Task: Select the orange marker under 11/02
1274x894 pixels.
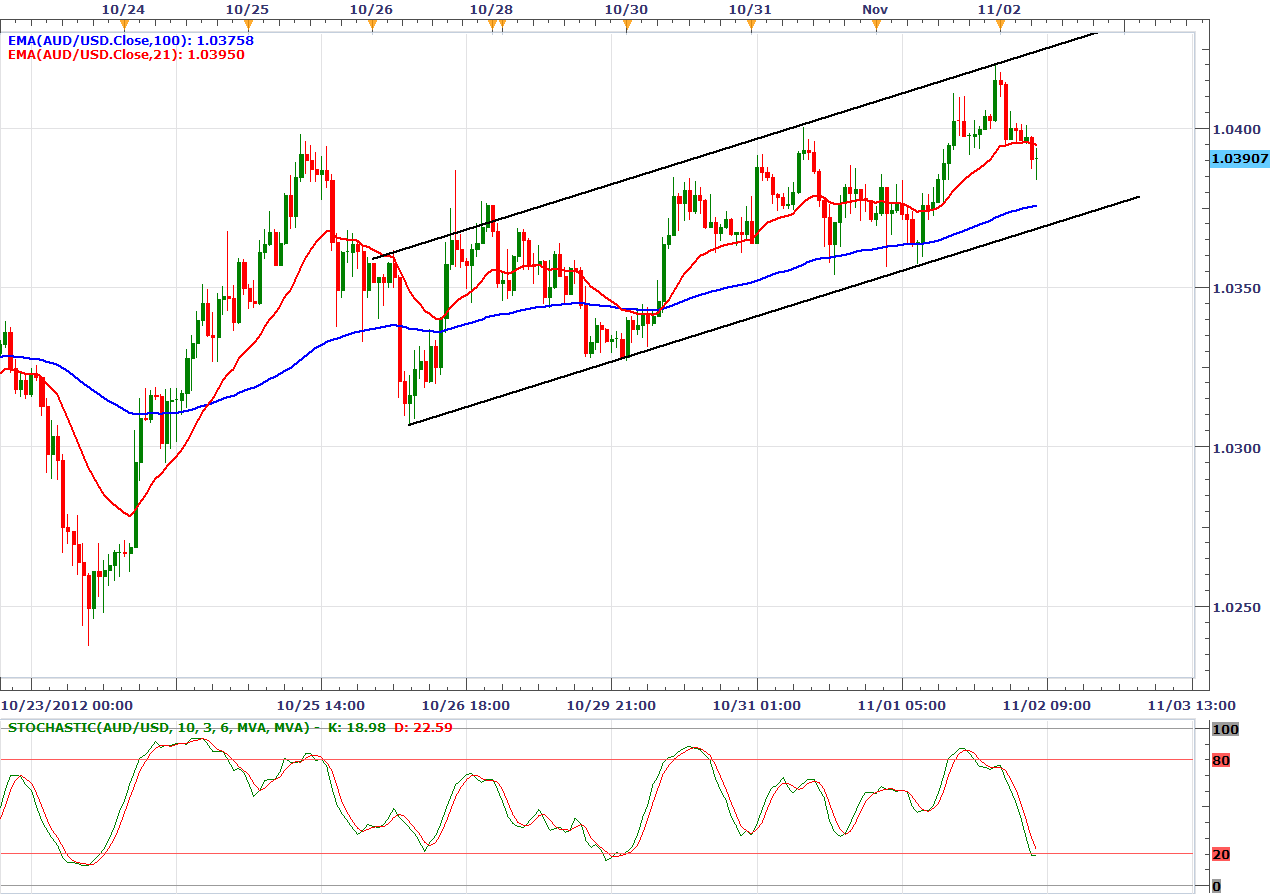Action: pyautogui.click(x=1000, y=25)
